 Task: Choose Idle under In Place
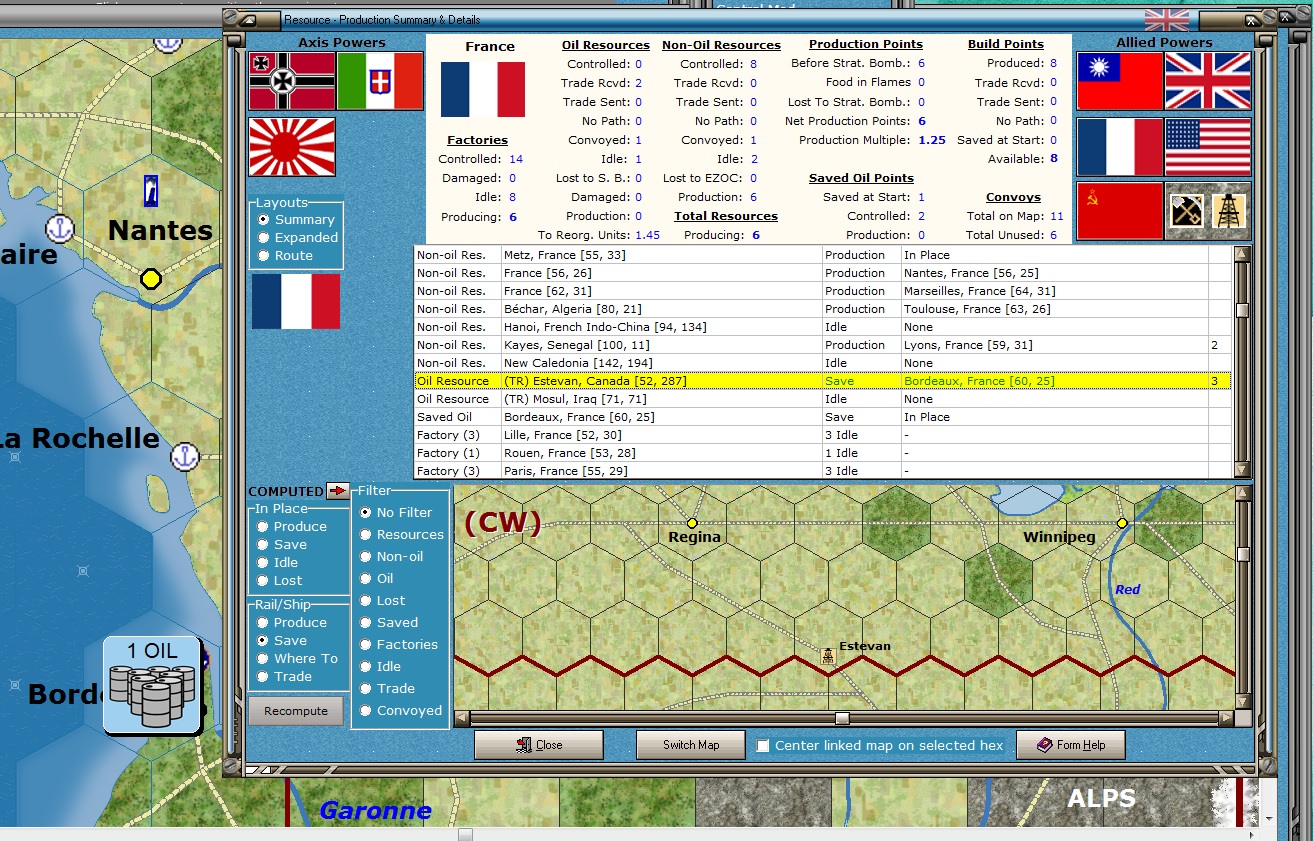[x=263, y=562]
